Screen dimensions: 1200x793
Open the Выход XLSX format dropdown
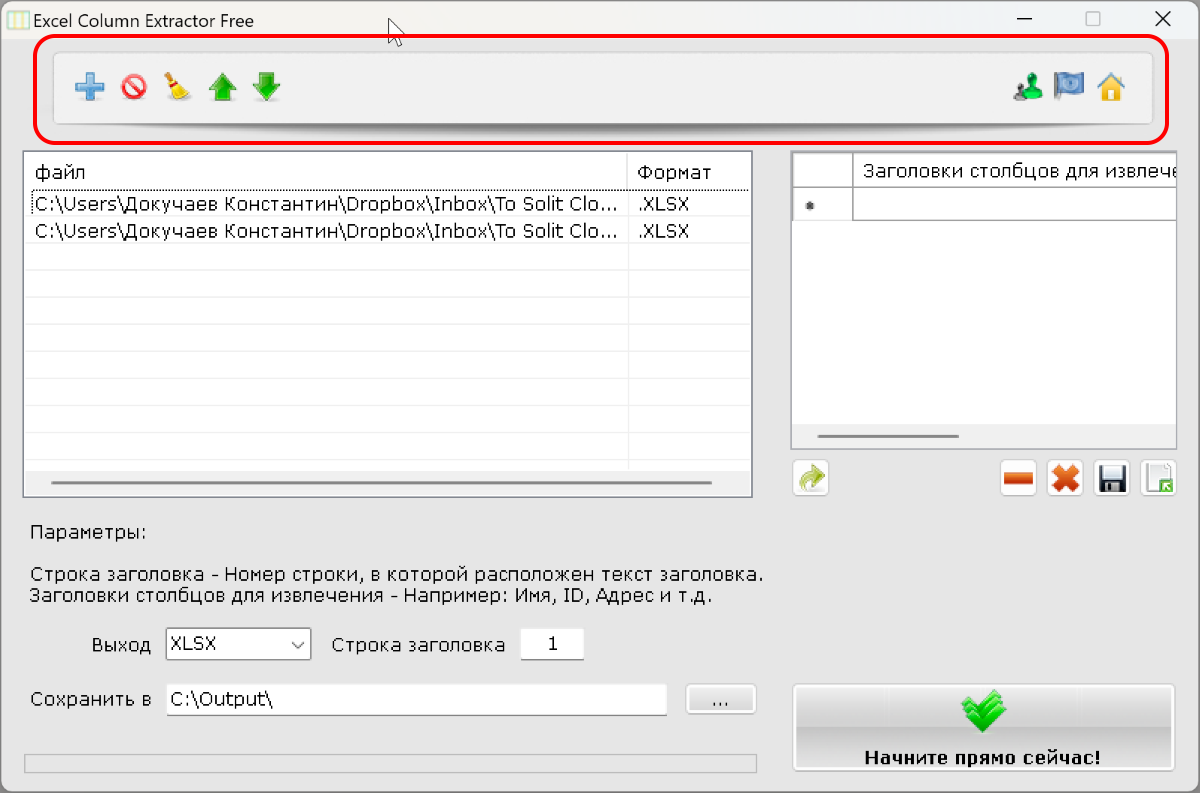(238, 645)
